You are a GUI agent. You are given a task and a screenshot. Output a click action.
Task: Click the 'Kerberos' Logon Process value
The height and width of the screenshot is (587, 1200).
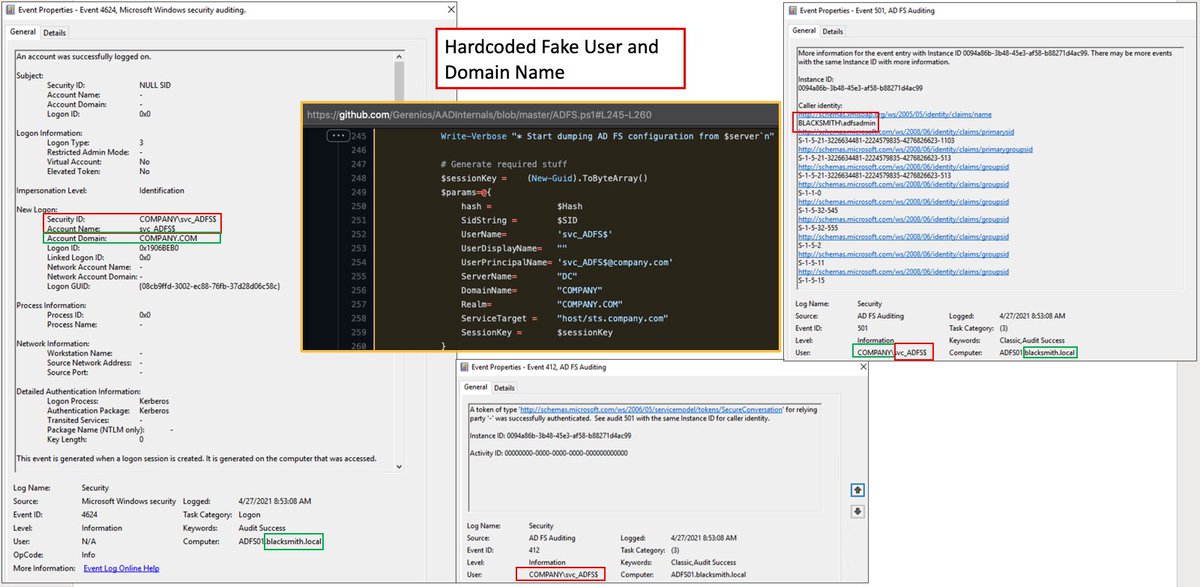[x=155, y=400]
